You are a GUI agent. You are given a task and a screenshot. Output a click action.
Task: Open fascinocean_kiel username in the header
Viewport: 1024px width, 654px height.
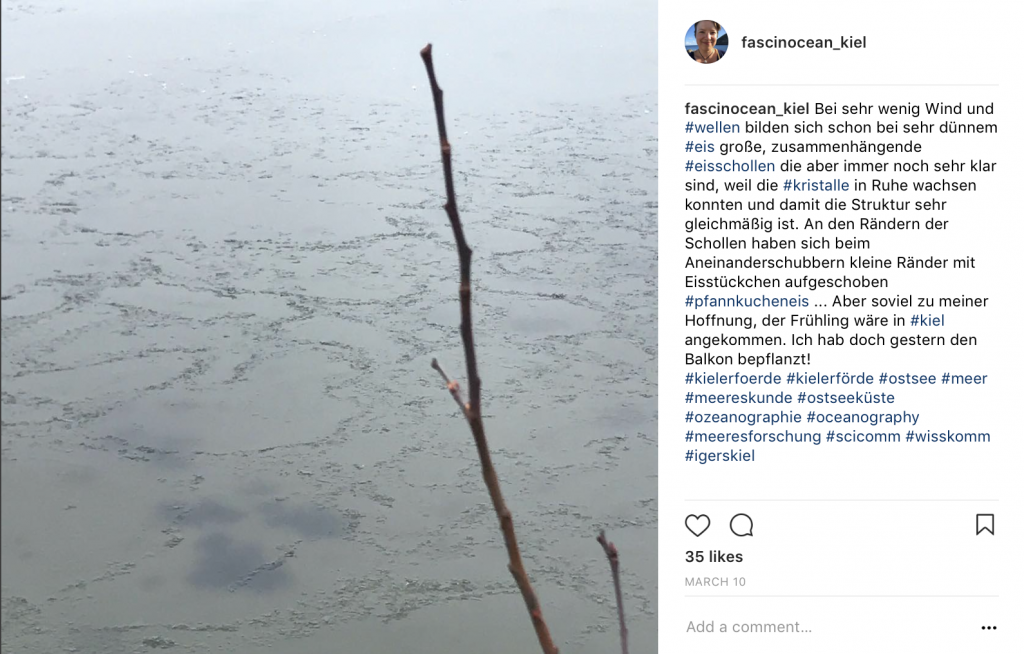tap(803, 42)
